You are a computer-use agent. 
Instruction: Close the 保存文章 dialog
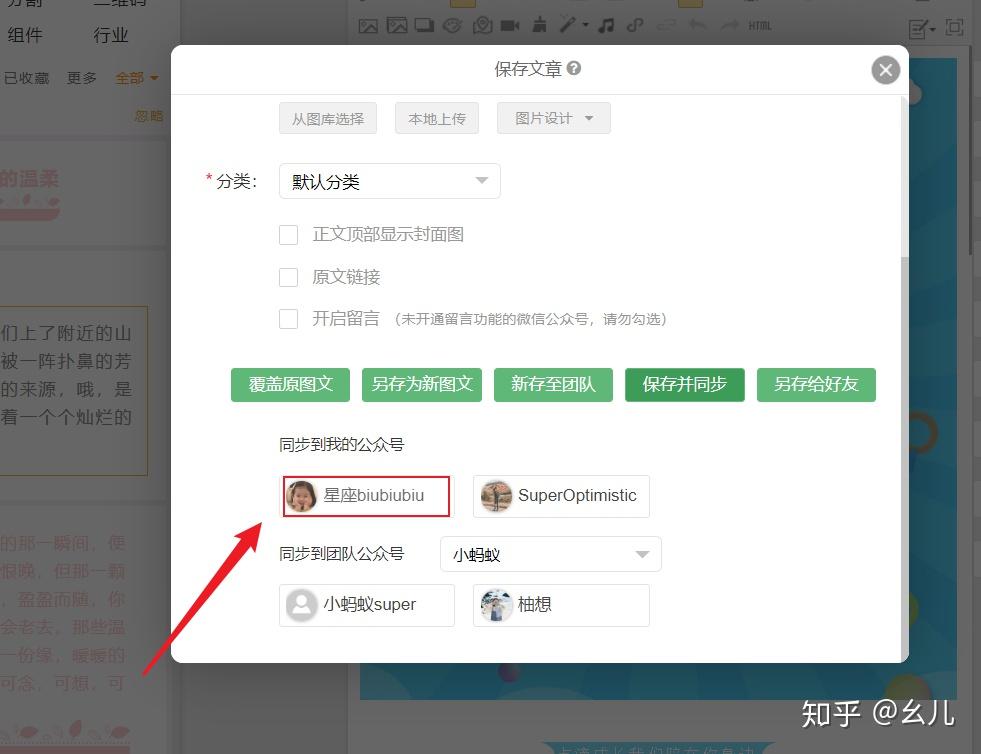click(x=885, y=70)
